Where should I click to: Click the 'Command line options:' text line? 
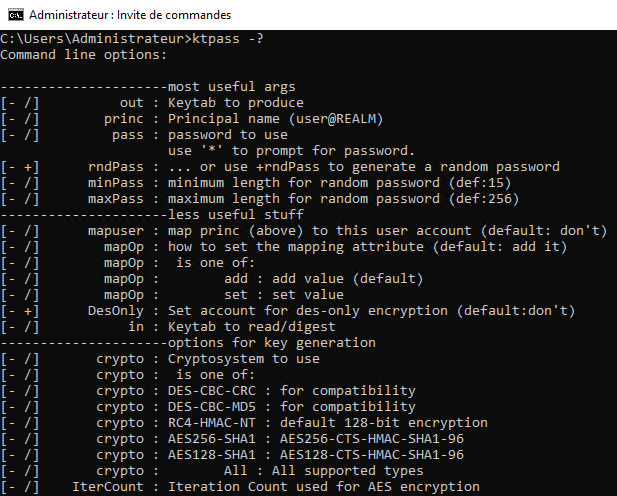click(84, 55)
